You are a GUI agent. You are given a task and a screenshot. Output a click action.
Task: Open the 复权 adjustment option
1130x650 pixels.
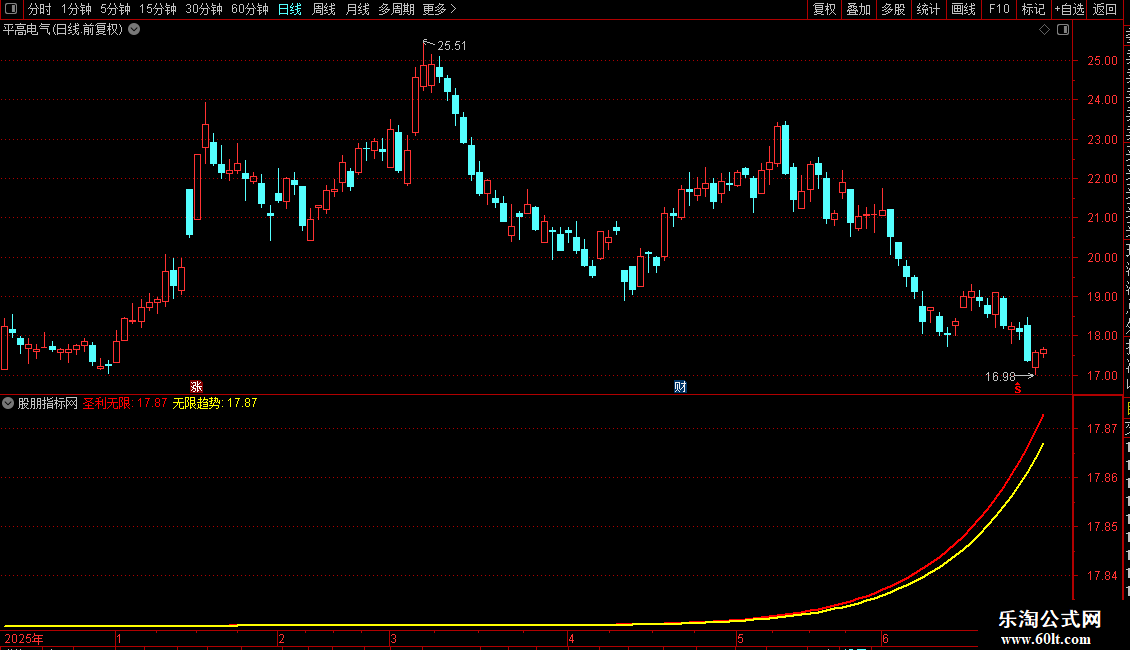(824, 9)
